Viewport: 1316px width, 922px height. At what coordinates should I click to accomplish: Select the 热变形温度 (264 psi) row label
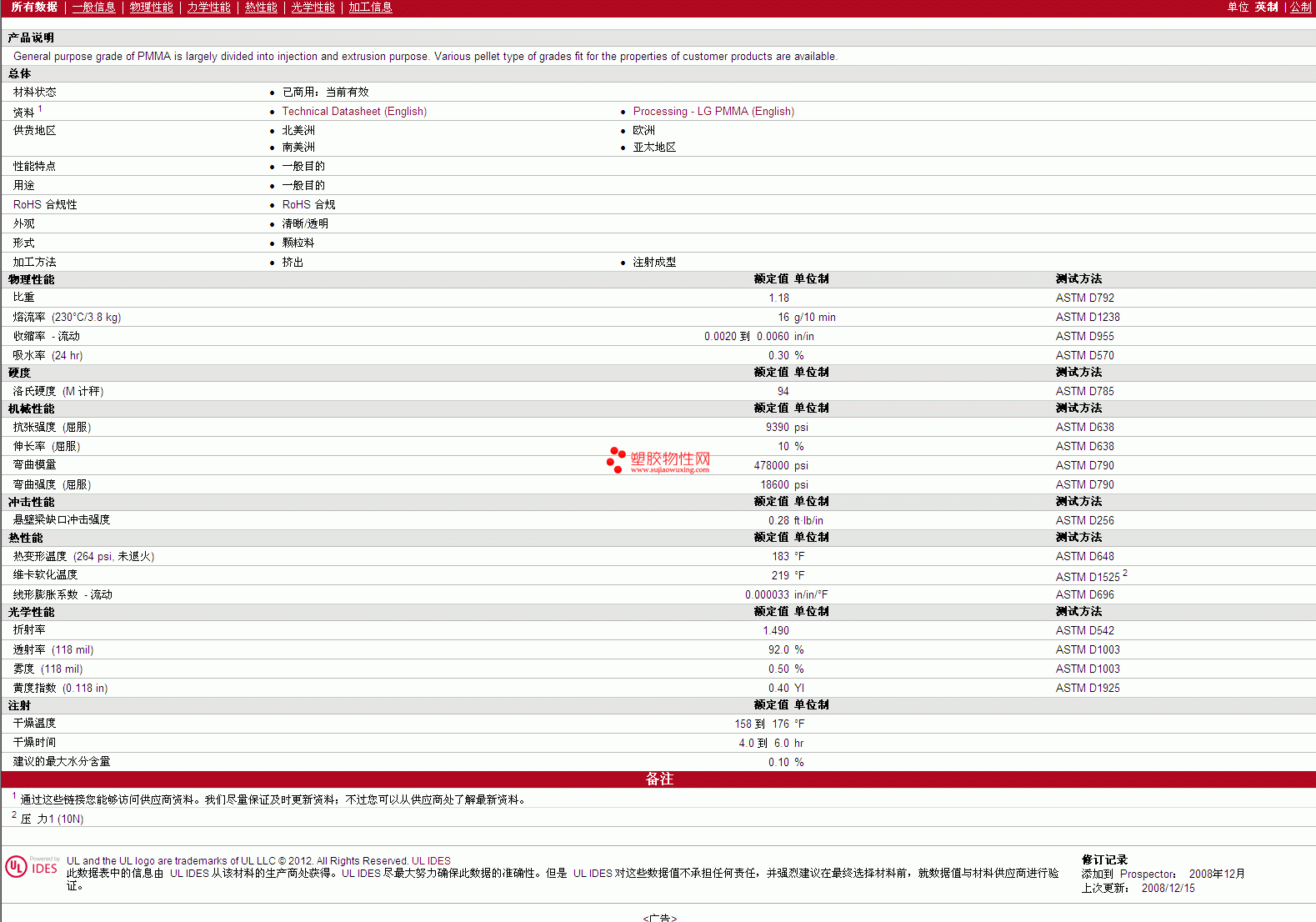pyautogui.click(x=83, y=557)
